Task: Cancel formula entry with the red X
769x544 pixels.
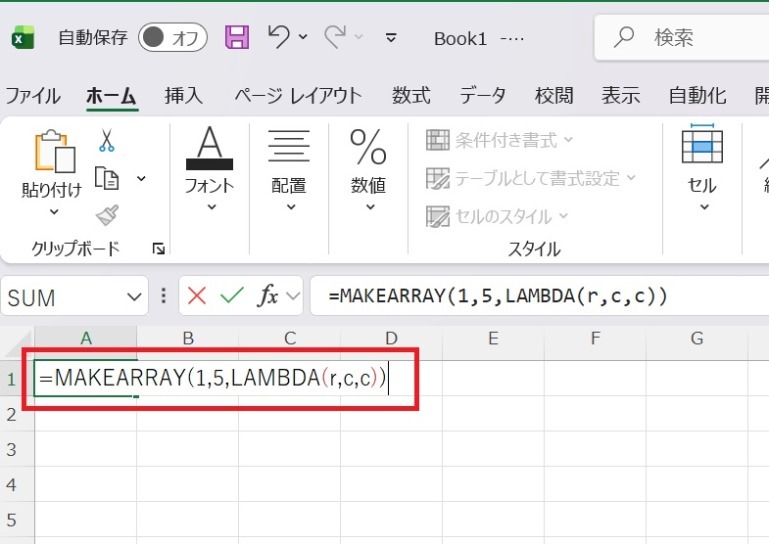Action: (x=197, y=296)
